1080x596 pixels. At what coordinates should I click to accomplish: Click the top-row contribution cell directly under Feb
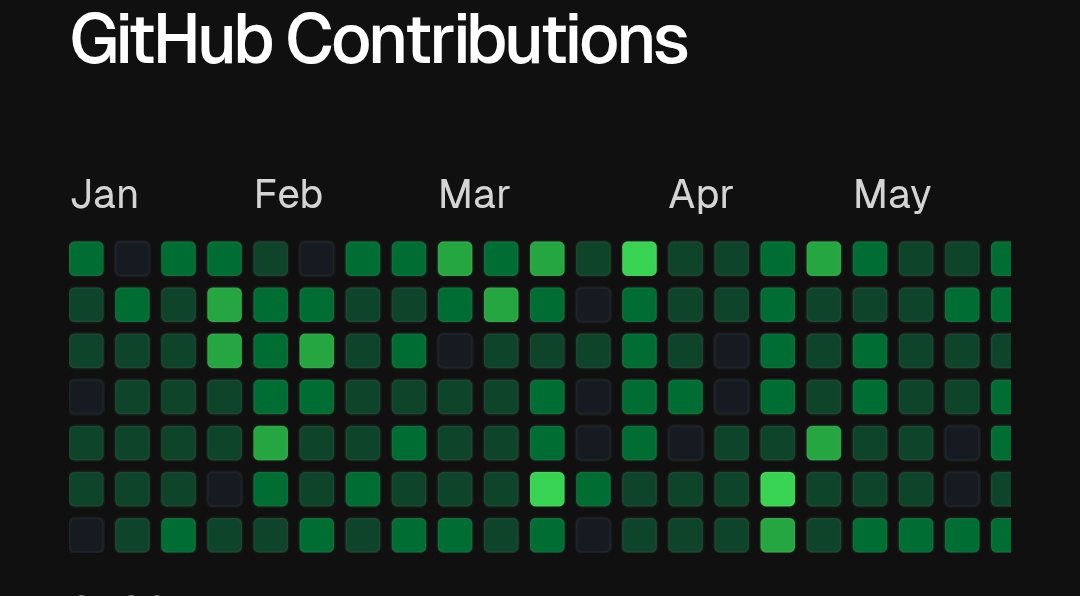tap(271, 258)
